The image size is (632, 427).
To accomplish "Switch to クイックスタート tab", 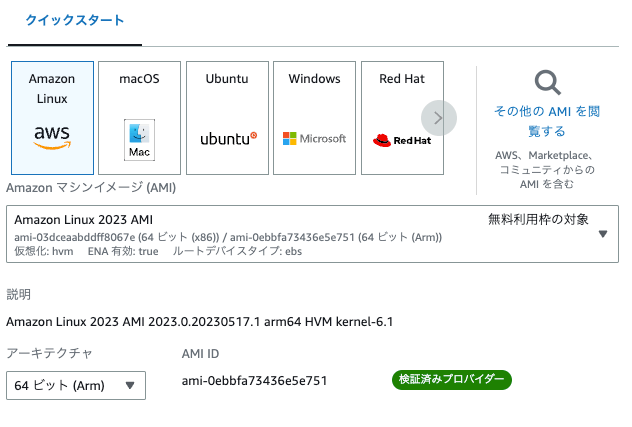I will coord(75,20).
